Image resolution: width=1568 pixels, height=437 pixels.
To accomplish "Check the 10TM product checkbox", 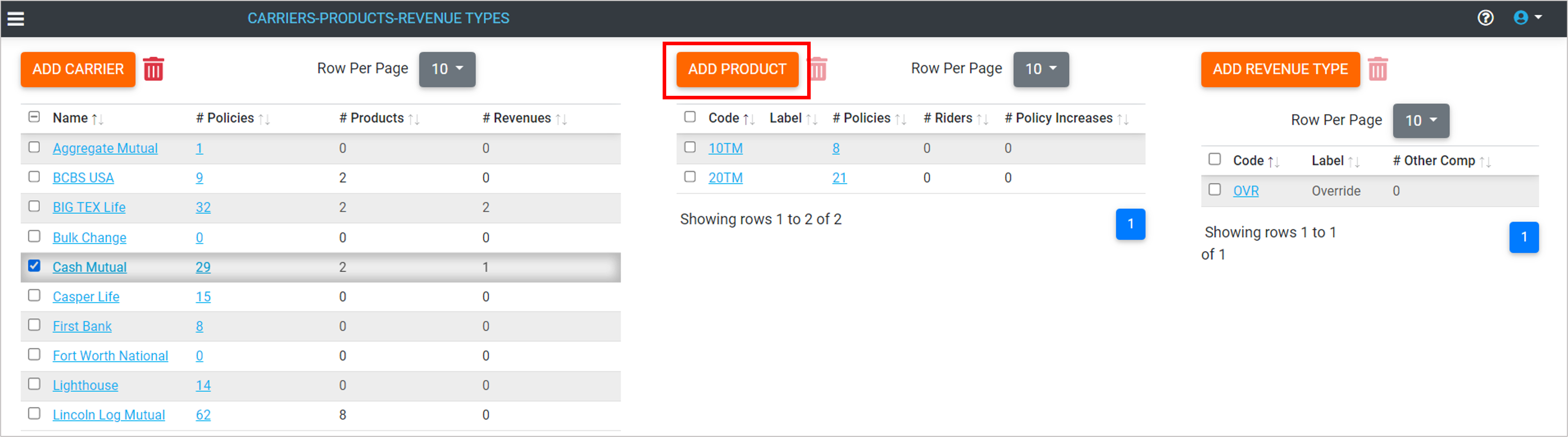I will [690, 147].
